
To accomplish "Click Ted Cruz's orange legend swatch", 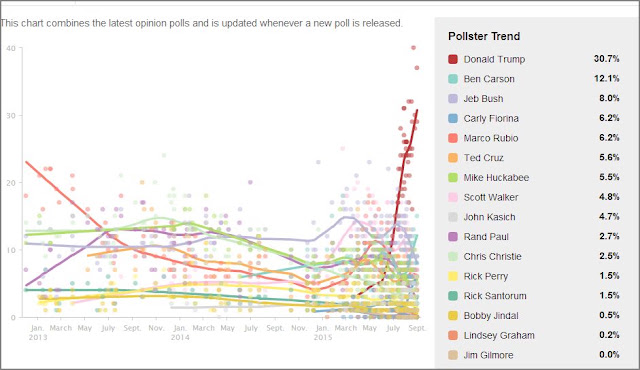I will coord(453,158).
